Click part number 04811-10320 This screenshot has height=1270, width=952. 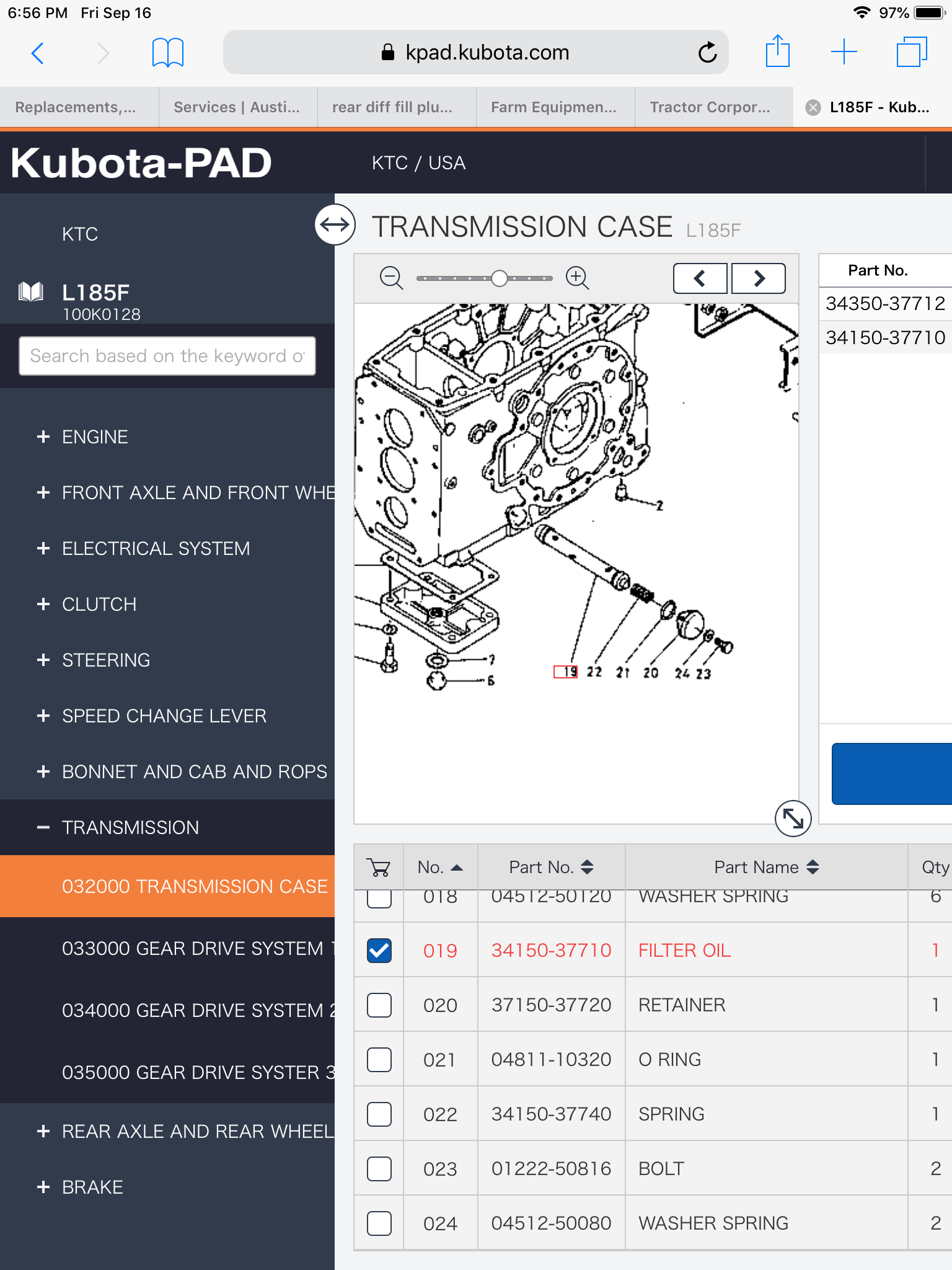point(551,1059)
